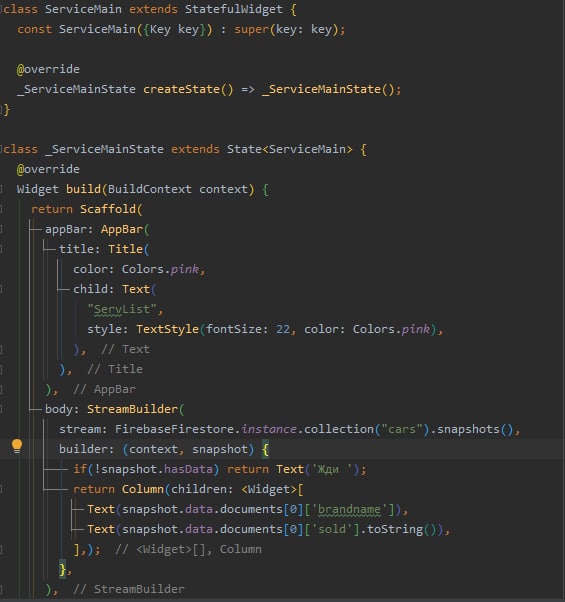This screenshot has width=565, height=602.
Task: Click the child: property name
Action: 94,289
